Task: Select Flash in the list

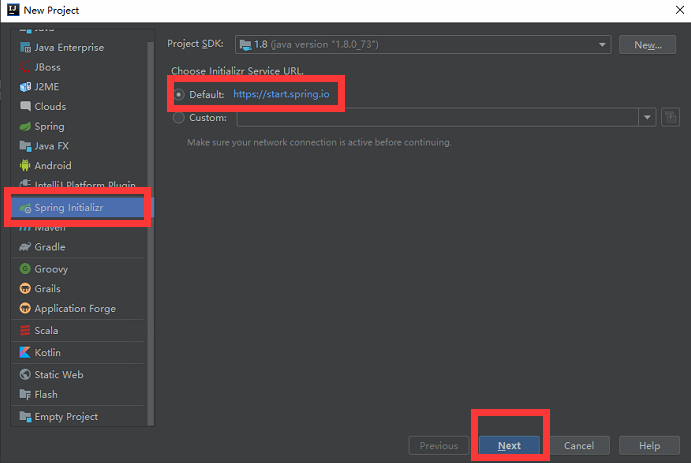Action: pos(78,394)
